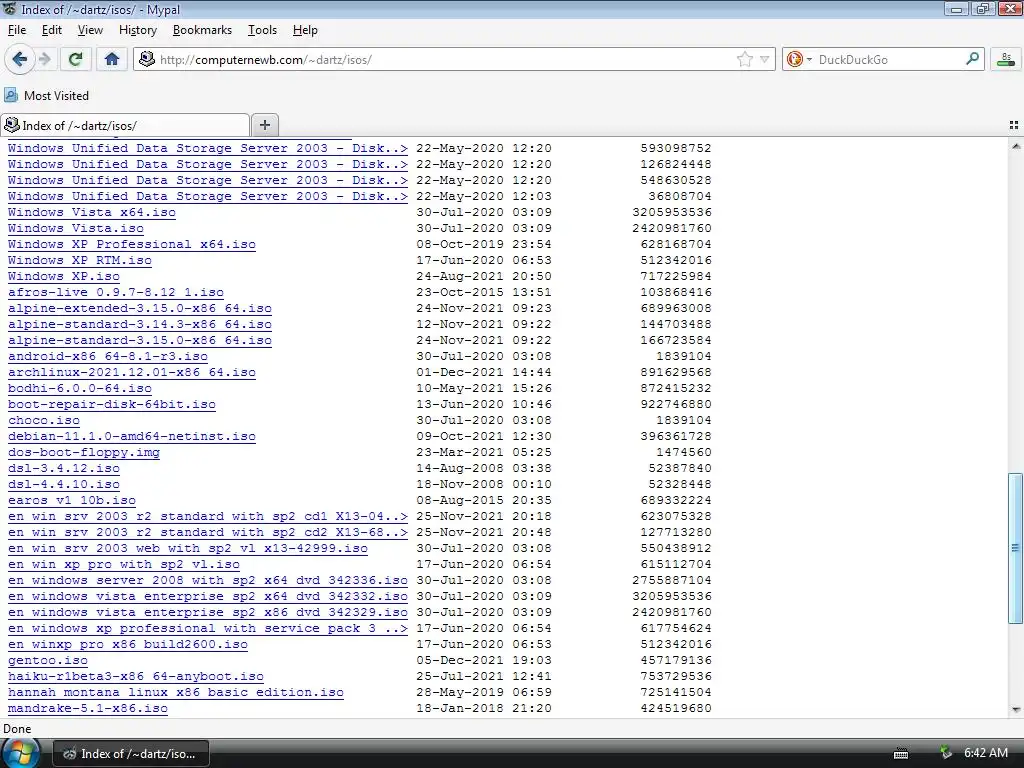Reload the page with the refresh icon

(75, 59)
